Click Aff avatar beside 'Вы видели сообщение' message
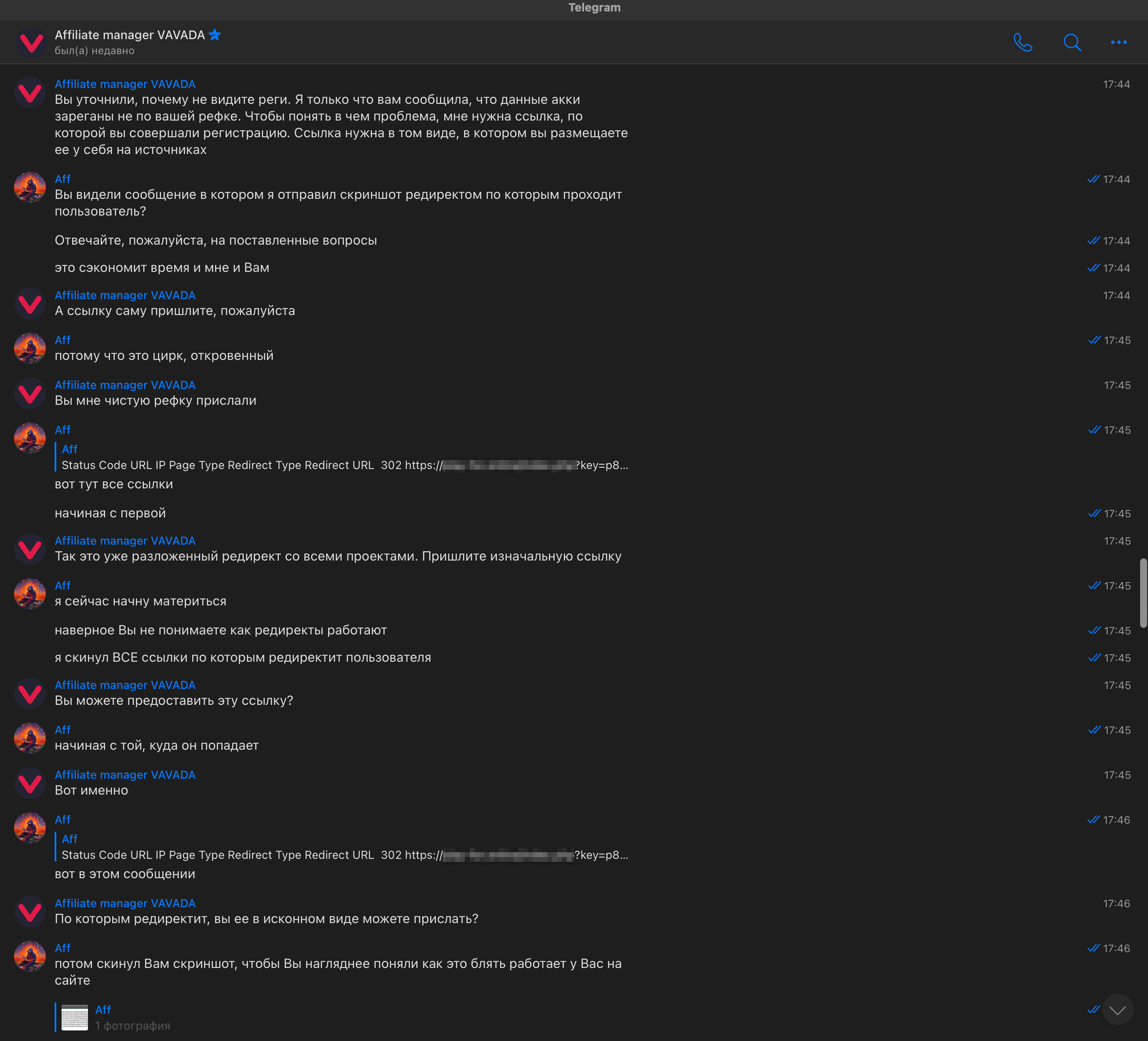This screenshot has width=1148, height=1041. [x=30, y=187]
